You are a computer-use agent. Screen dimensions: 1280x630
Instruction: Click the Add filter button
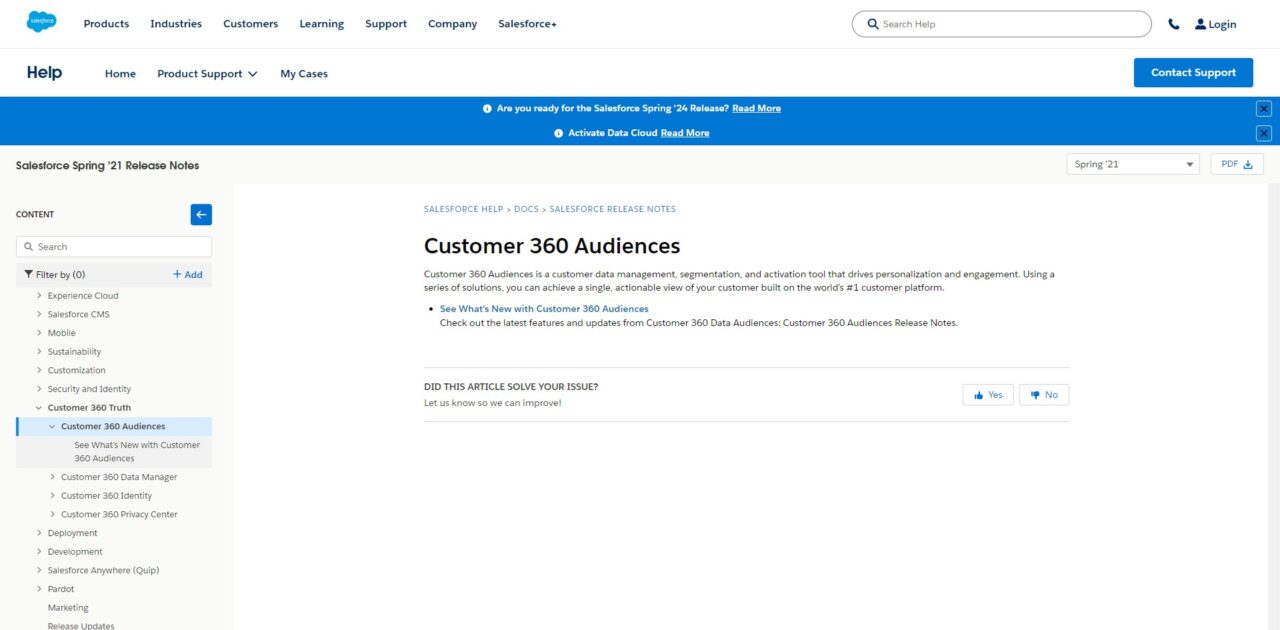coord(187,274)
